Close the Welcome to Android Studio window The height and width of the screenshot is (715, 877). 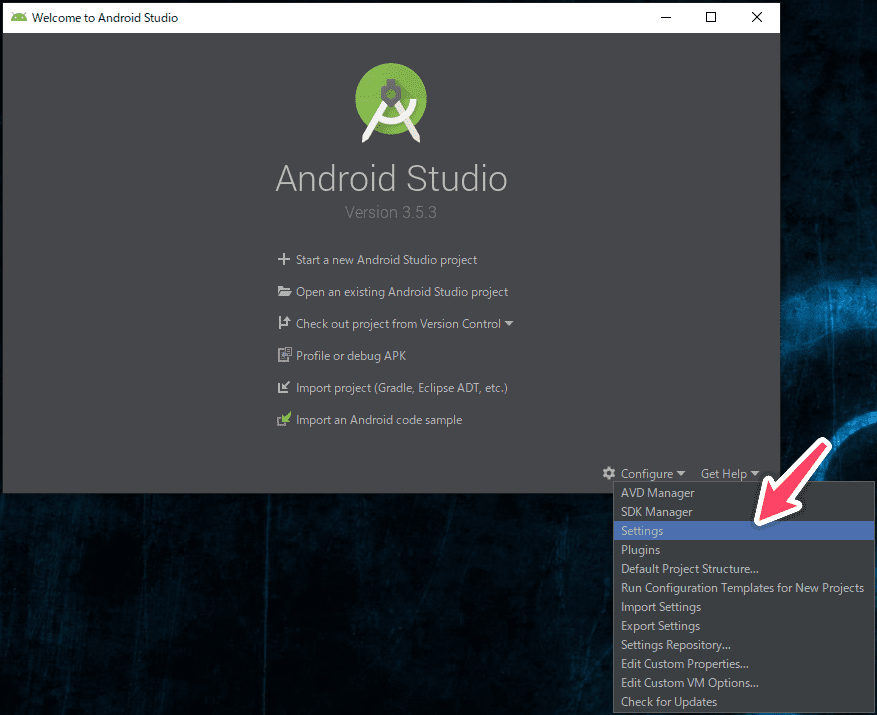coord(757,17)
